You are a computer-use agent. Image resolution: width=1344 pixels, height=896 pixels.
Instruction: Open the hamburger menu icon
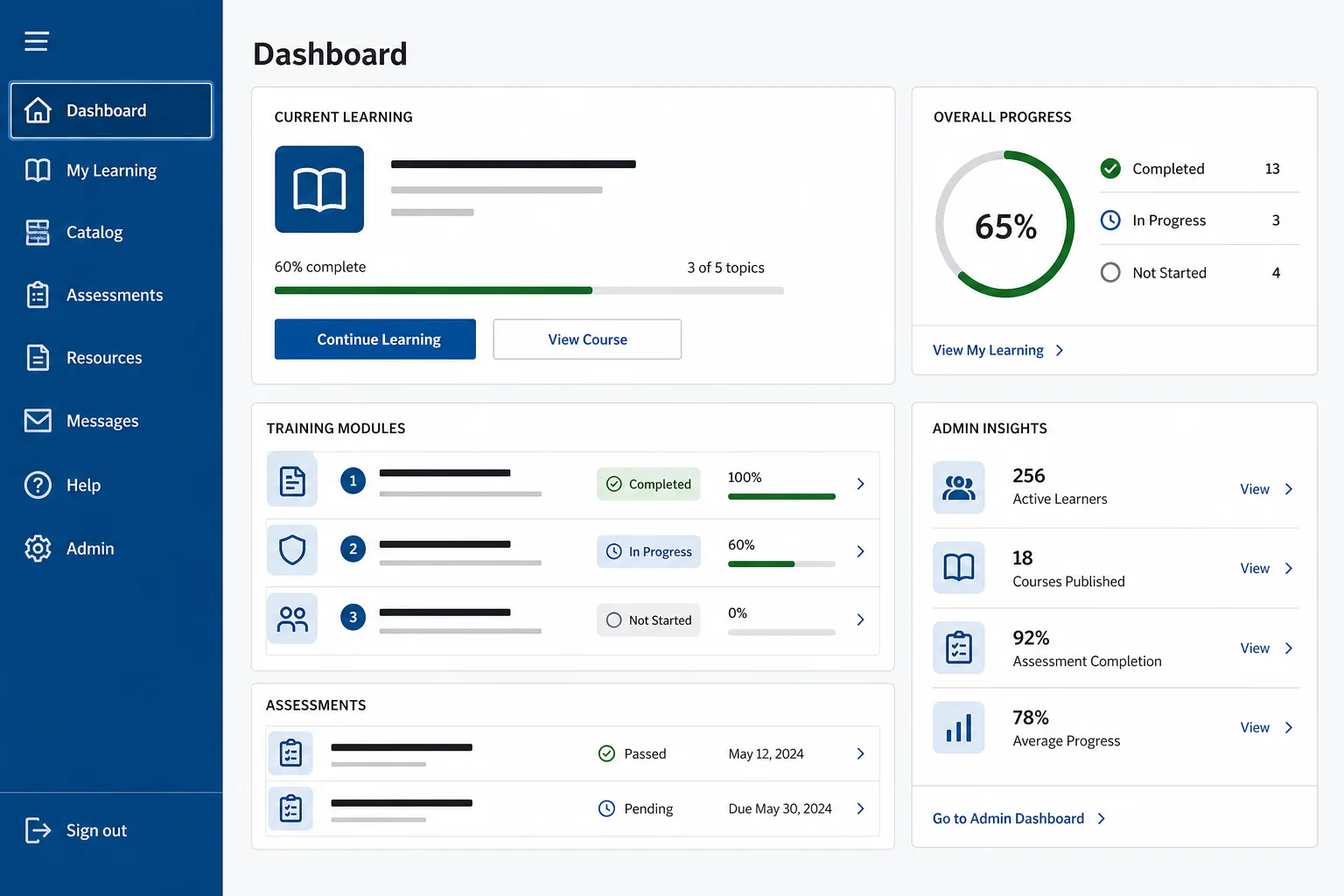[36, 41]
